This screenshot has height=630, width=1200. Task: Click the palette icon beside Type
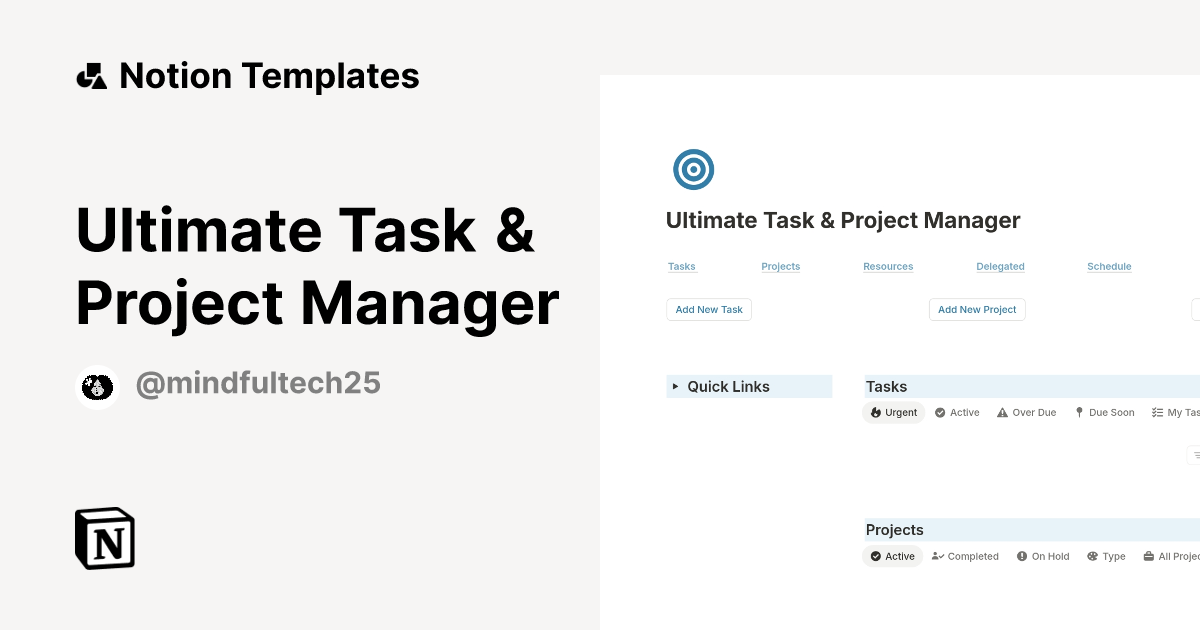tap(1091, 556)
